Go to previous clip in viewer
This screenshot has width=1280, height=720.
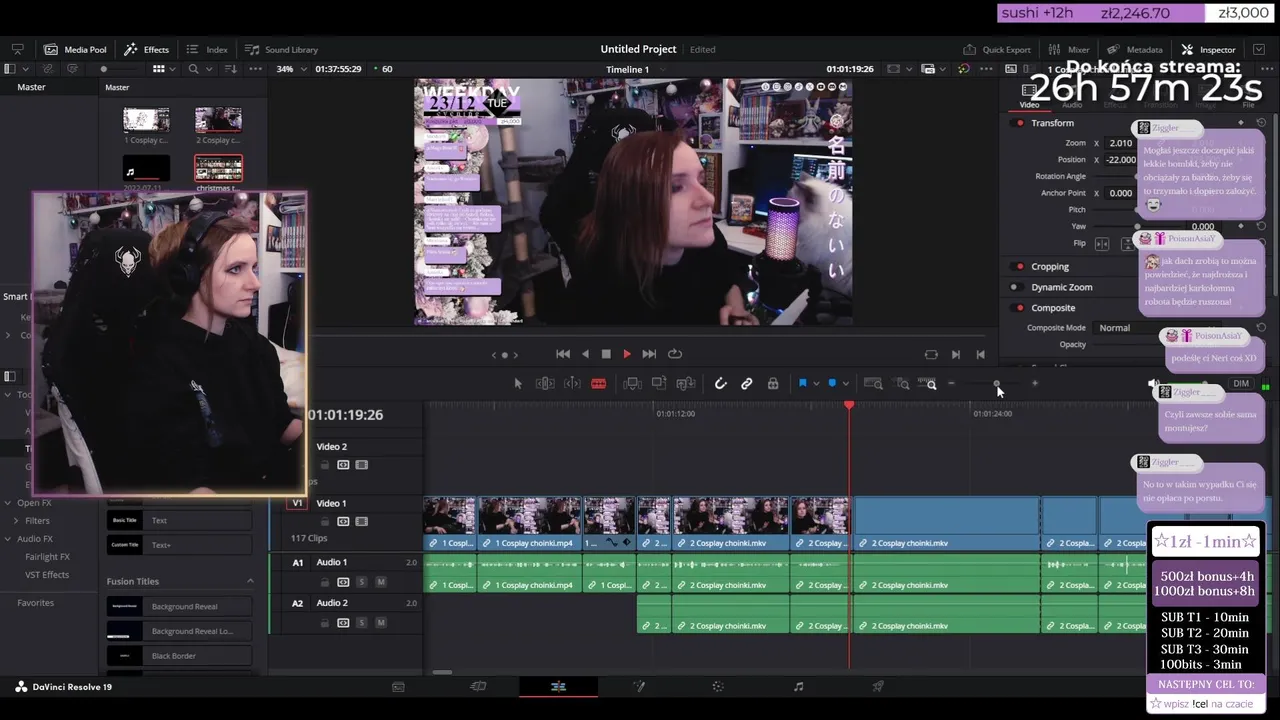(980, 354)
